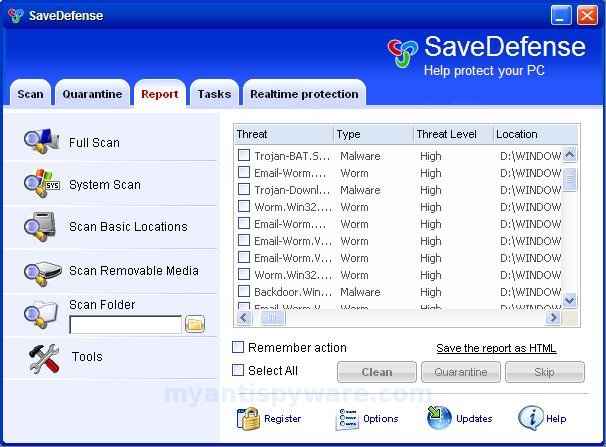Click the Updates globe icon

[x=439, y=418]
